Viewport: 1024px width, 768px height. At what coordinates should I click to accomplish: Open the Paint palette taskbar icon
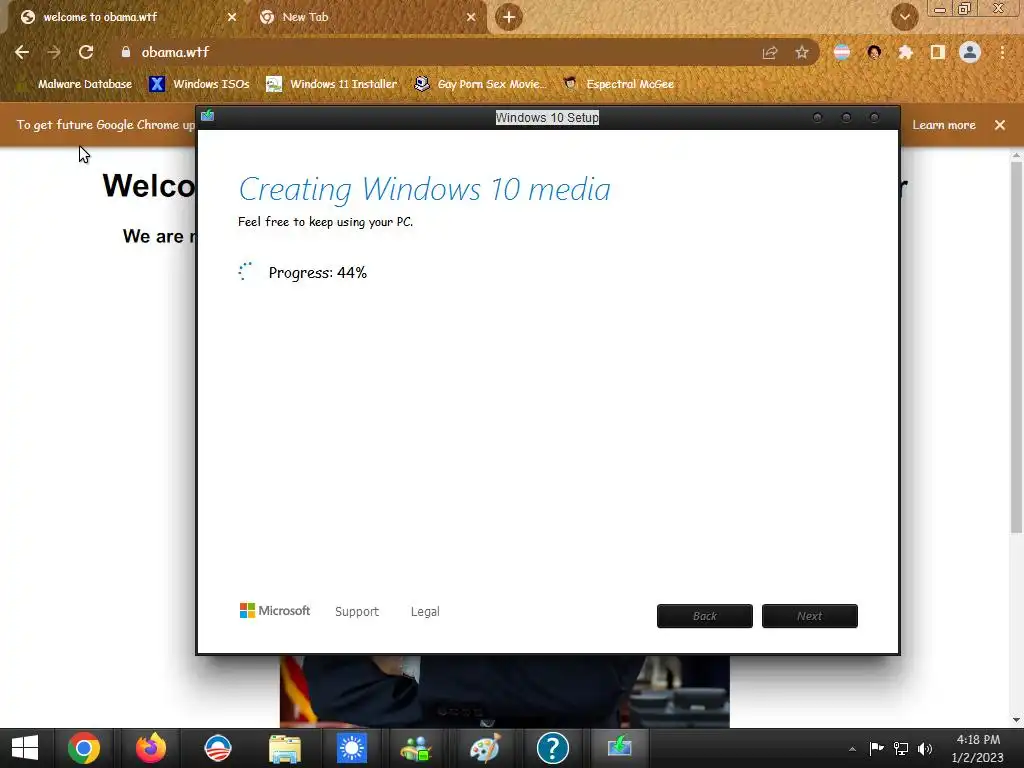point(485,748)
